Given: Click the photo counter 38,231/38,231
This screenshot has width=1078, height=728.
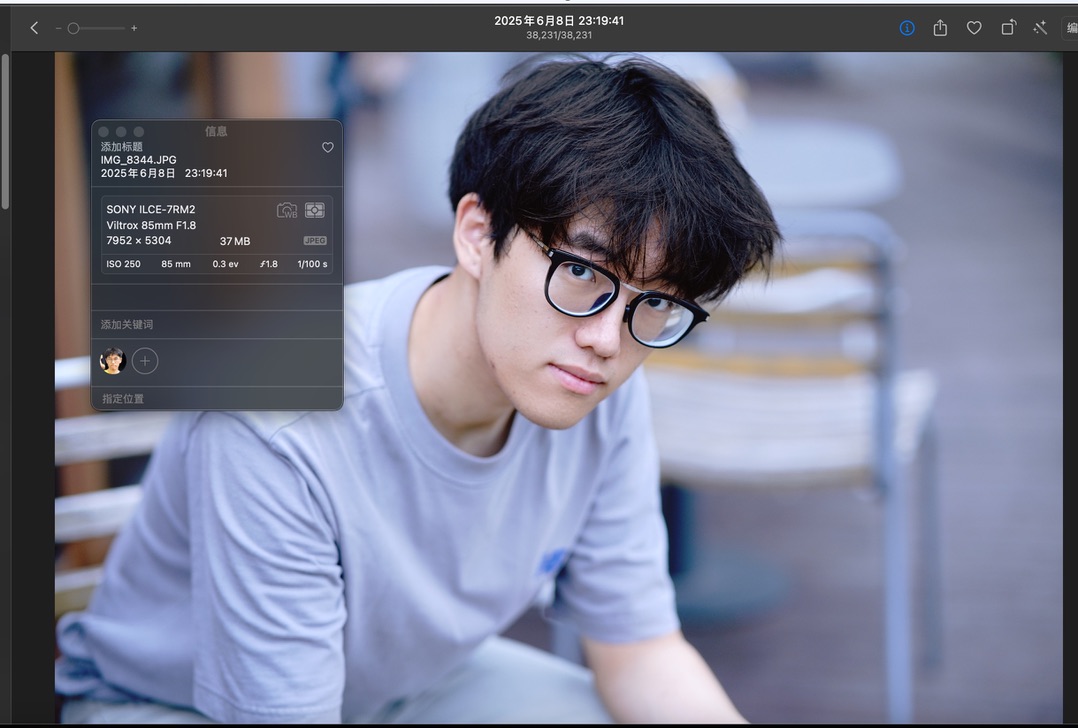Looking at the screenshot, I should pos(559,35).
